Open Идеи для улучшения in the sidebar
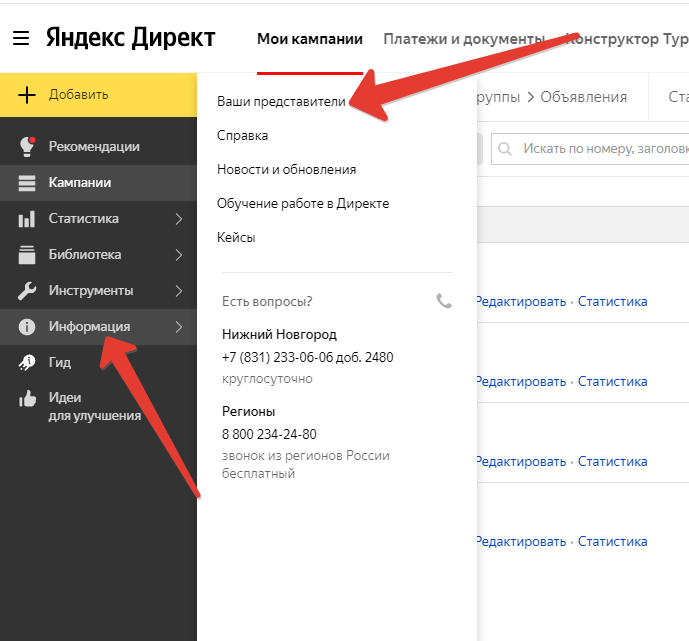Image resolution: width=689 pixels, height=641 pixels. (x=98, y=407)
